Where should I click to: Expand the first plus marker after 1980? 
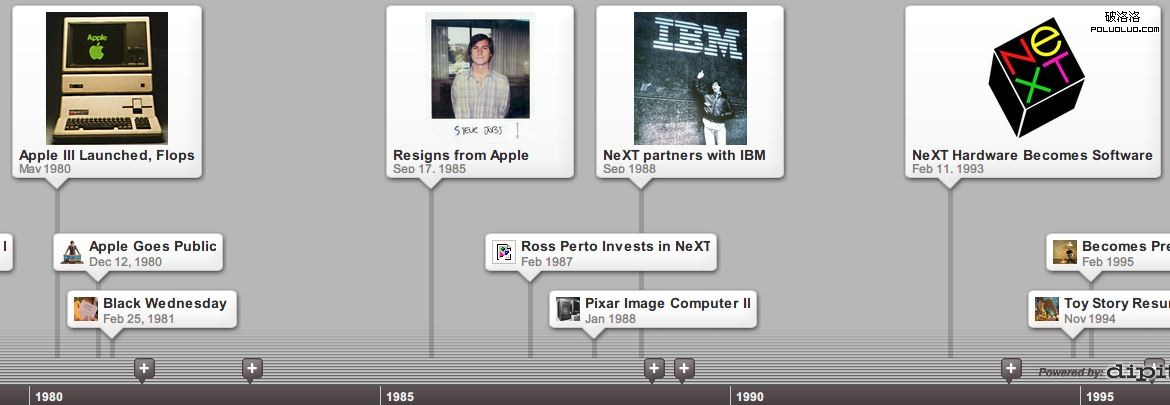click(144, 370)
